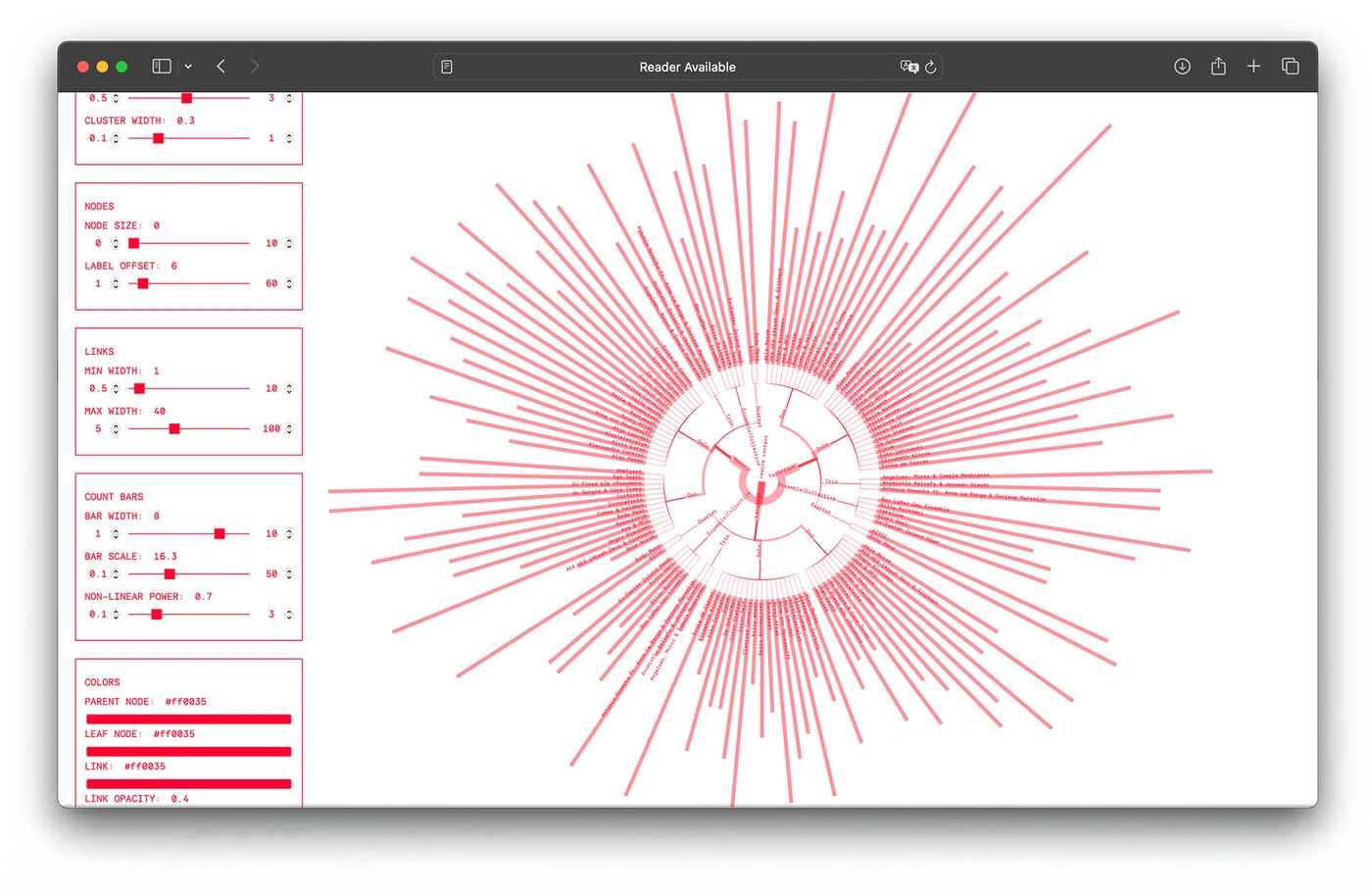The width and height of the screenshot is (1372, 893).
Task: Select the Technique branch in the visualization
Action: 782,471
